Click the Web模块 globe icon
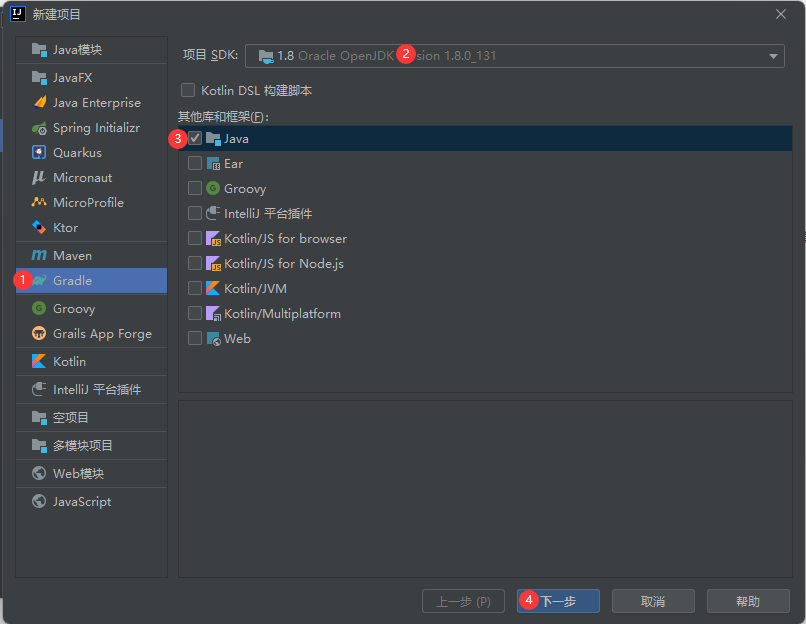 coord(39,473)
